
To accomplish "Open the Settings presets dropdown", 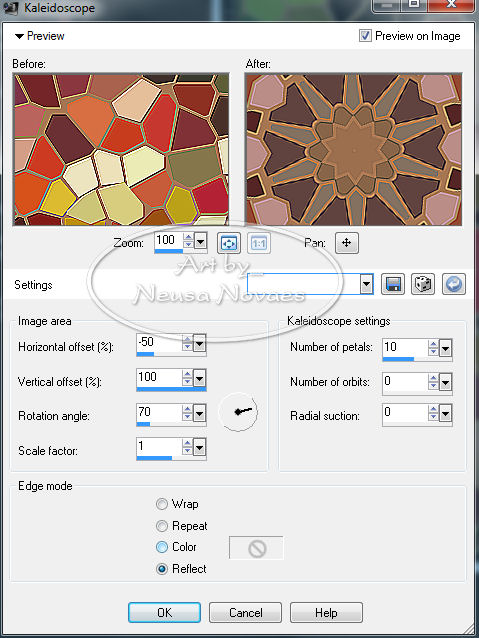I will click(x=366, y=284).
